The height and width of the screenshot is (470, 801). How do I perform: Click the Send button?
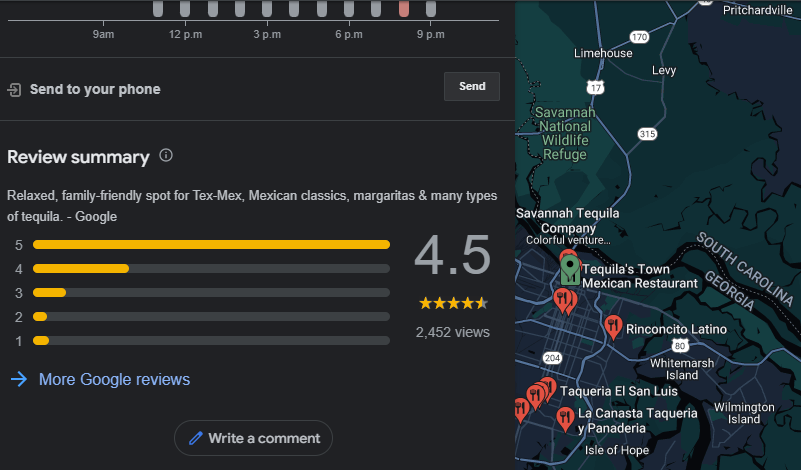point(472,86)
